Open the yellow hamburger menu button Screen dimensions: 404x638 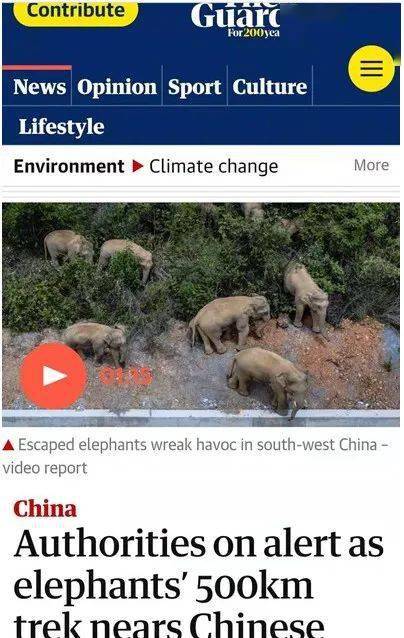point(371,68)
